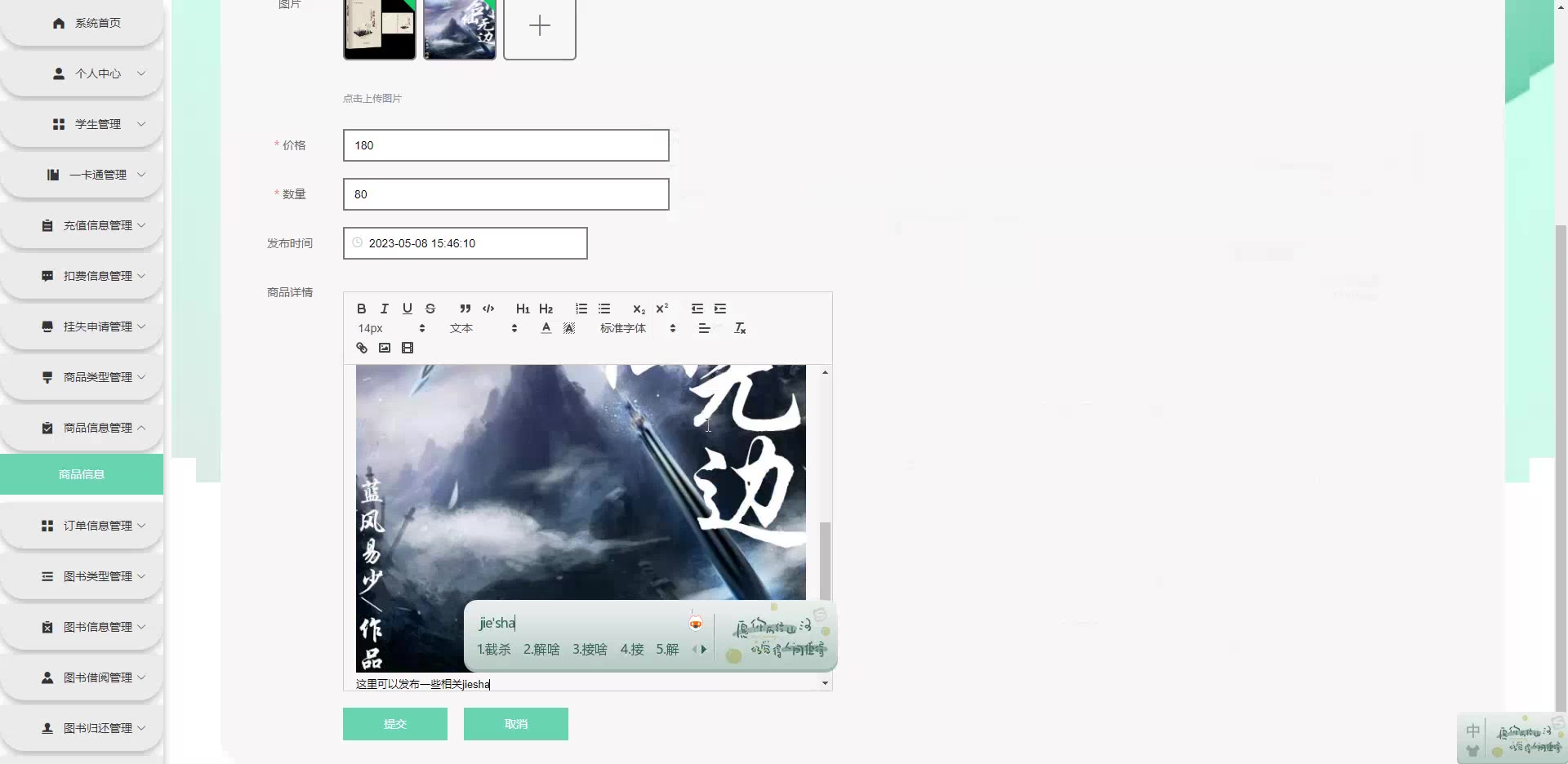Decrease the paragraph indent

[x=697, y=309]
